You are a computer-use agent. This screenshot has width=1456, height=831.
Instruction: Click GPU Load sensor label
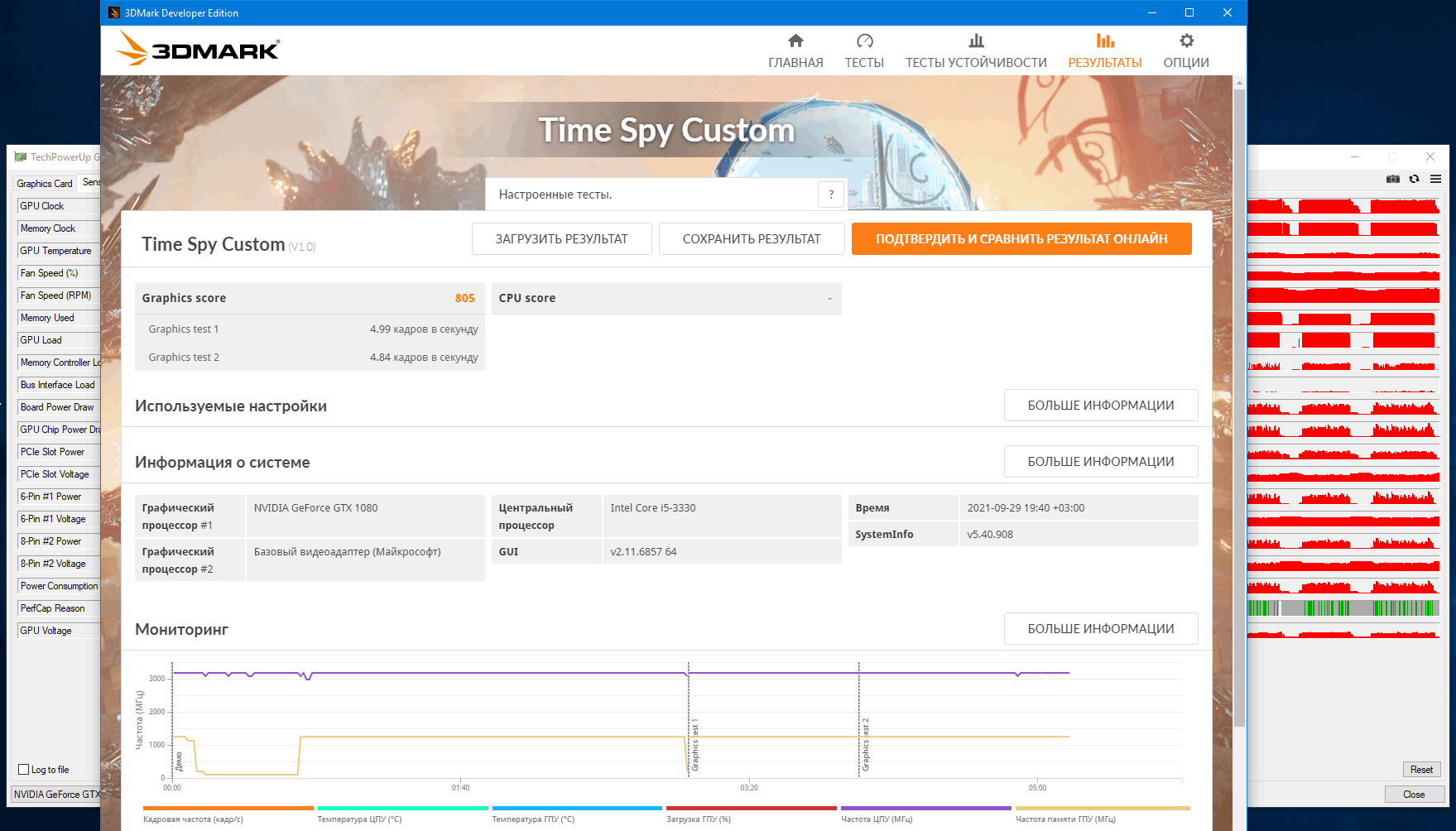pyautogui.click(x=58, y=340)
